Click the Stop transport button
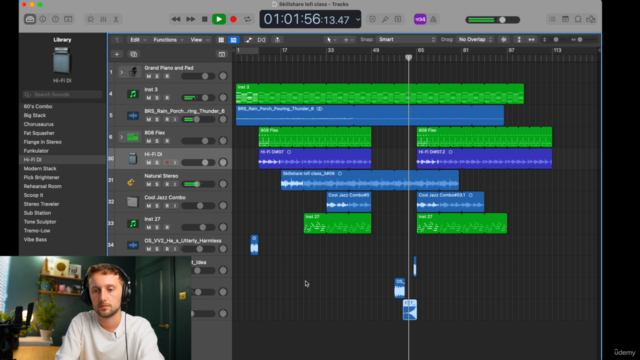Screen dimensions: 640x360 click(x=205, y=19)
